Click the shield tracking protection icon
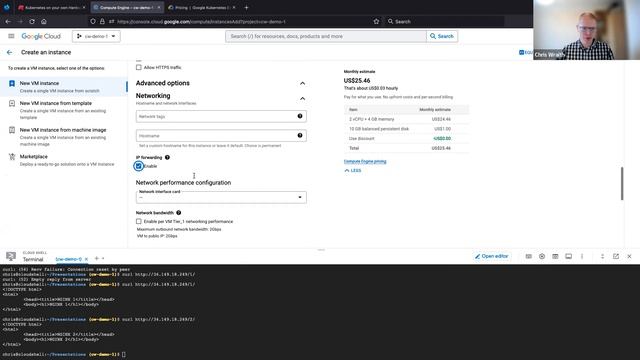This screenshot has width=640, height=360. tap(93, 21)
